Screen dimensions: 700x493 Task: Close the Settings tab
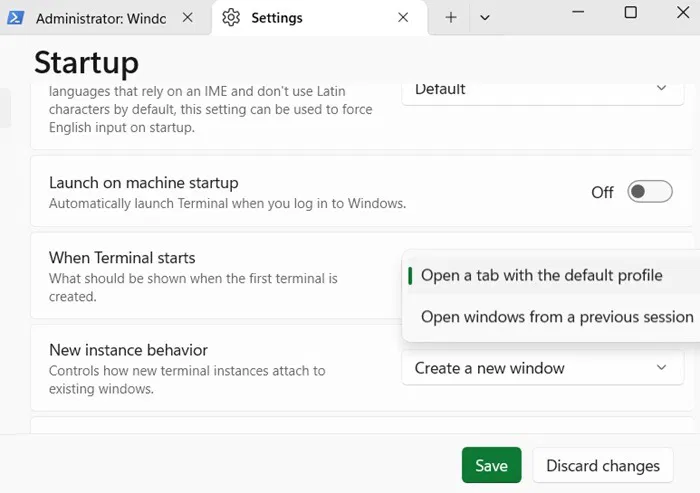click(x=403, y=18)
